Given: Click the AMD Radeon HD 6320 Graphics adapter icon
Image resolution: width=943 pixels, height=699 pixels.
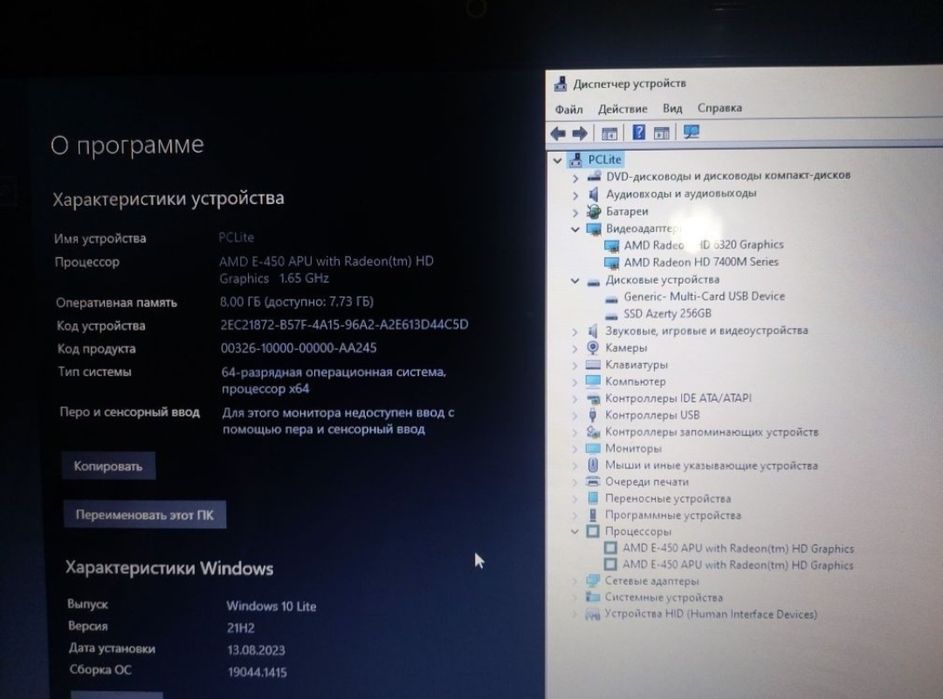Looking at the screenshot, I should tap(612, 246).
